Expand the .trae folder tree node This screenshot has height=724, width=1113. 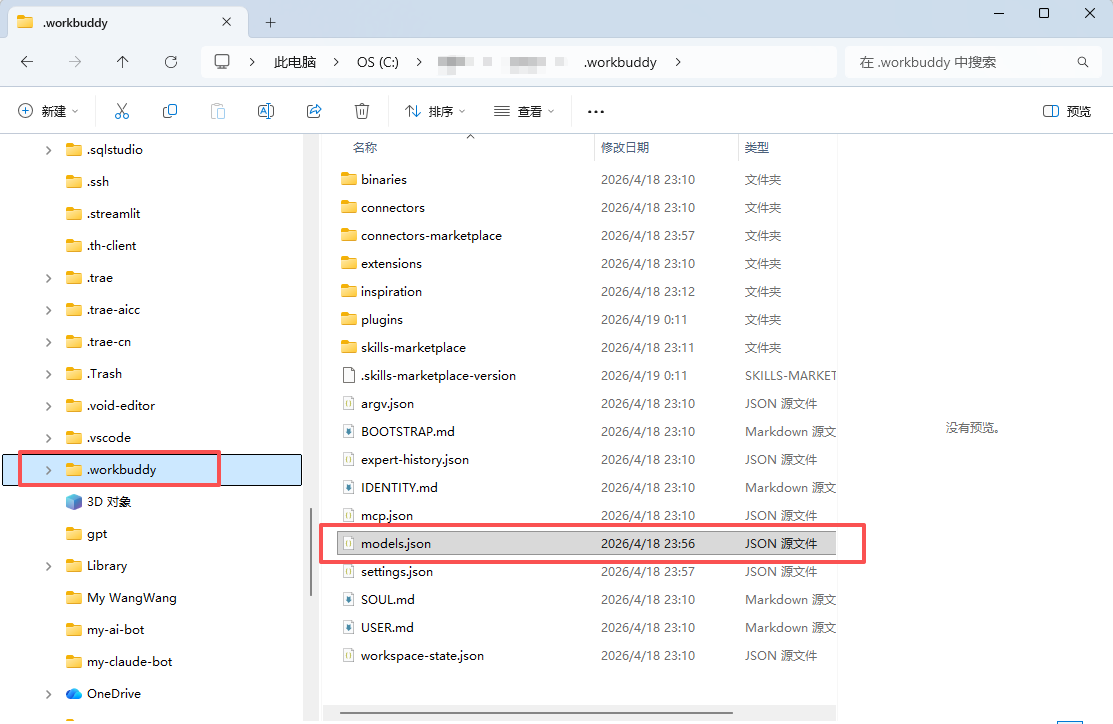(x=48, y=278)
